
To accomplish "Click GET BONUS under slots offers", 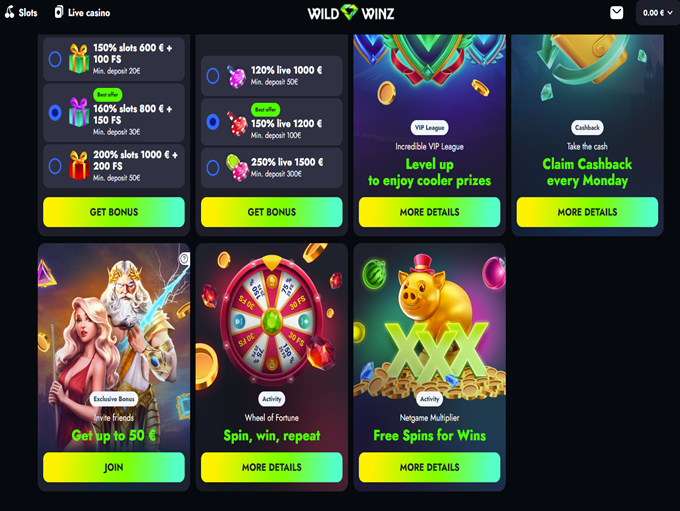I will pos(114,212).
